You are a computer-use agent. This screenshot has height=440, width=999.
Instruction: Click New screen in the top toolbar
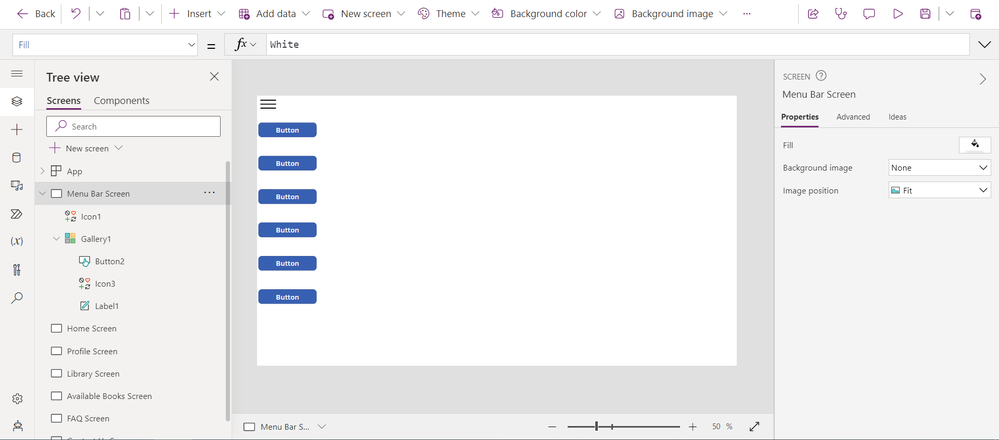pos(364,13)
